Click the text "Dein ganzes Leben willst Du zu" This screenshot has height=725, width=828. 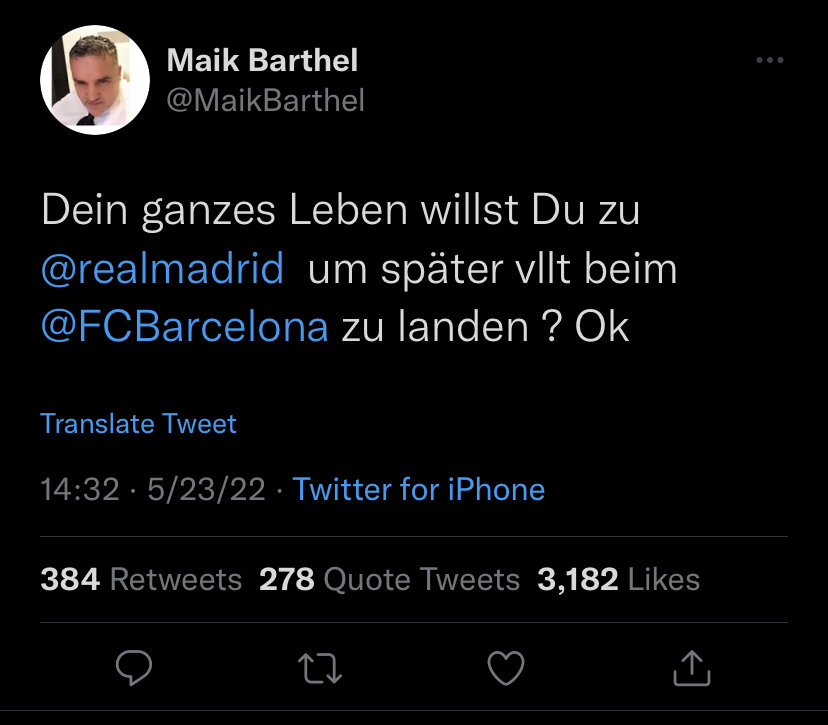(x=340, y=212)
